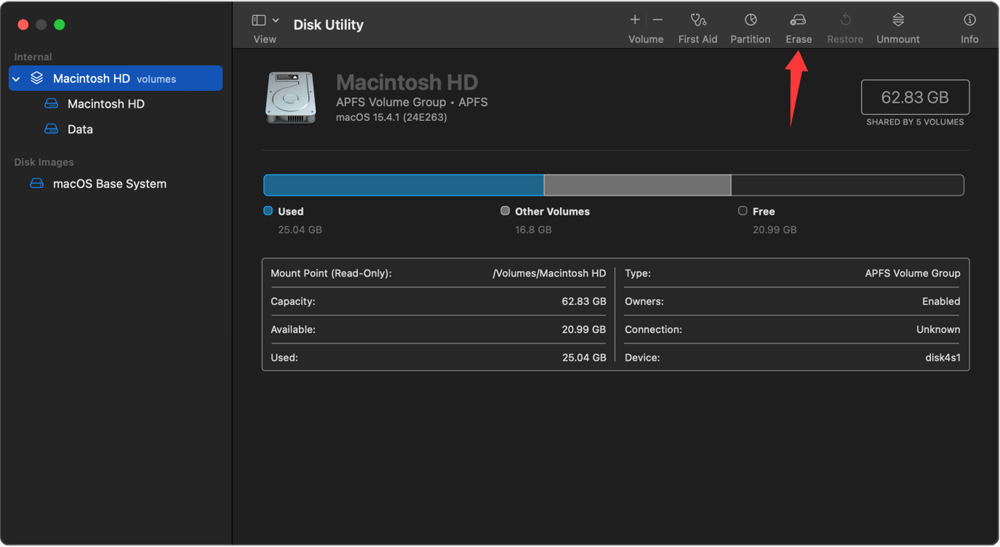Click the Disk Utility window title
The image size is (1000, 547).
328,25
